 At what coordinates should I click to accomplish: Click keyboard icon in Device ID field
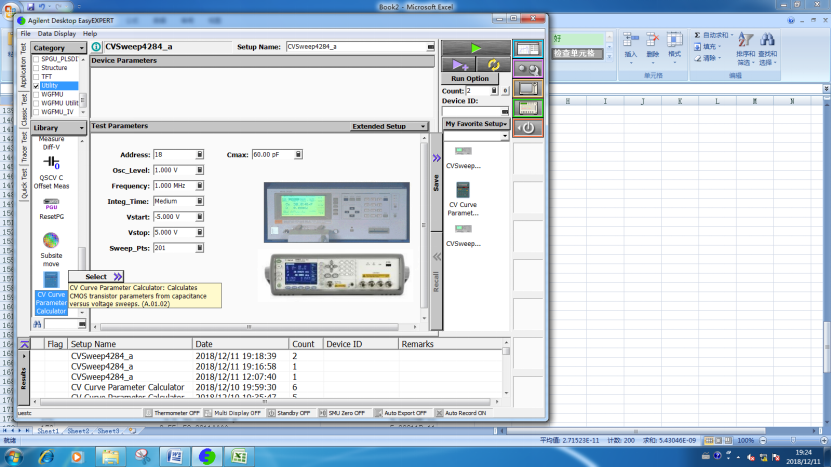[x=505, y=111]
